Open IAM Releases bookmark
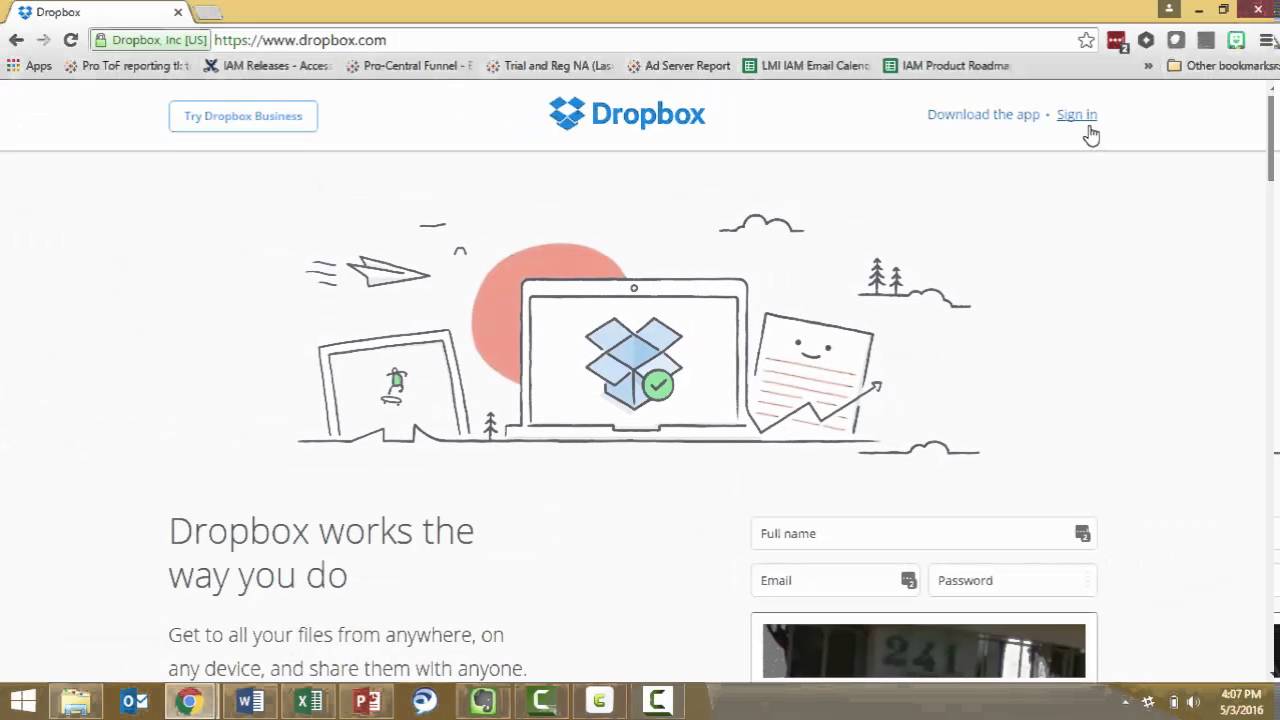 pyautogui.click(x=267, y=66)
